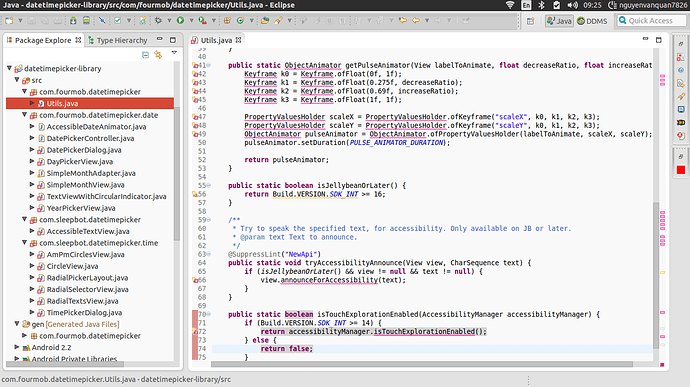Toggle folding of comment at line 59
Viewport: 690px width, 387px height.
coord(209,220)
